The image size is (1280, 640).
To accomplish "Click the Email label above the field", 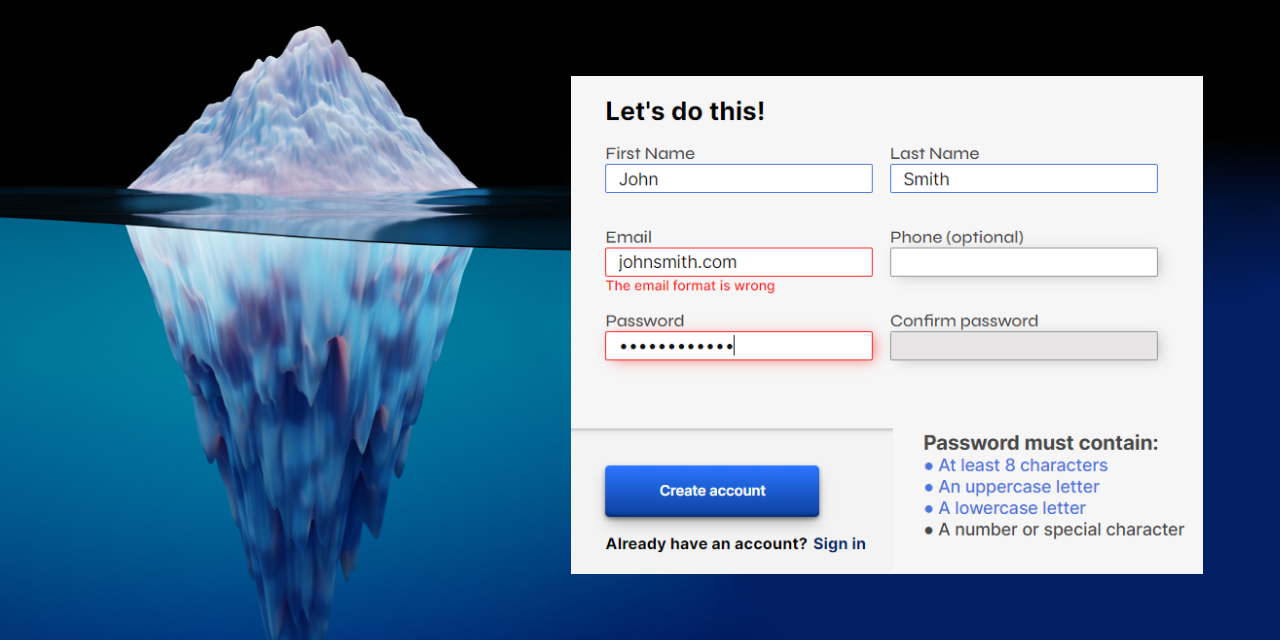I will [x=628, y=237].
